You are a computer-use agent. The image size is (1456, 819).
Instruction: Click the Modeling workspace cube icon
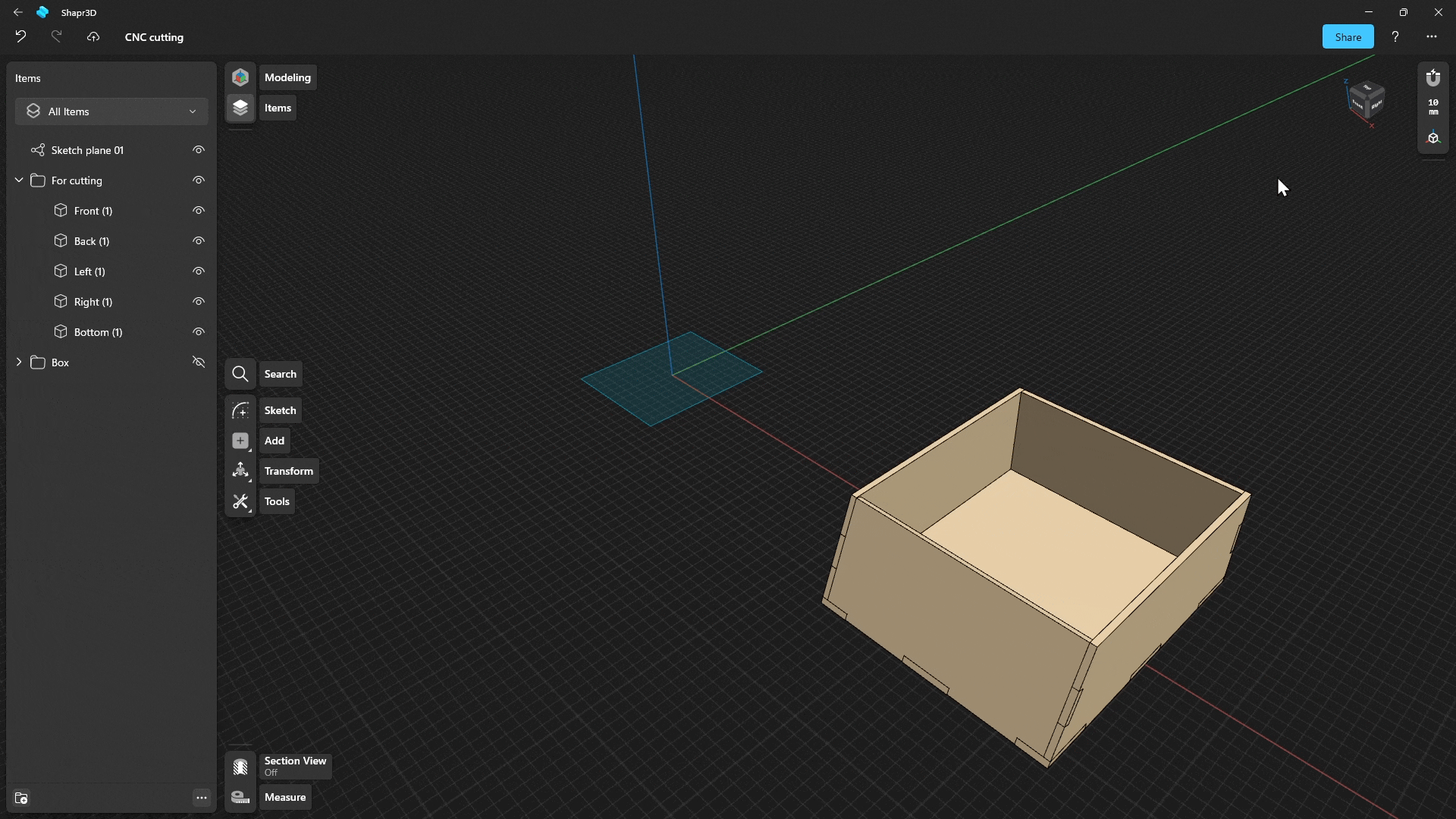point(240,77)
